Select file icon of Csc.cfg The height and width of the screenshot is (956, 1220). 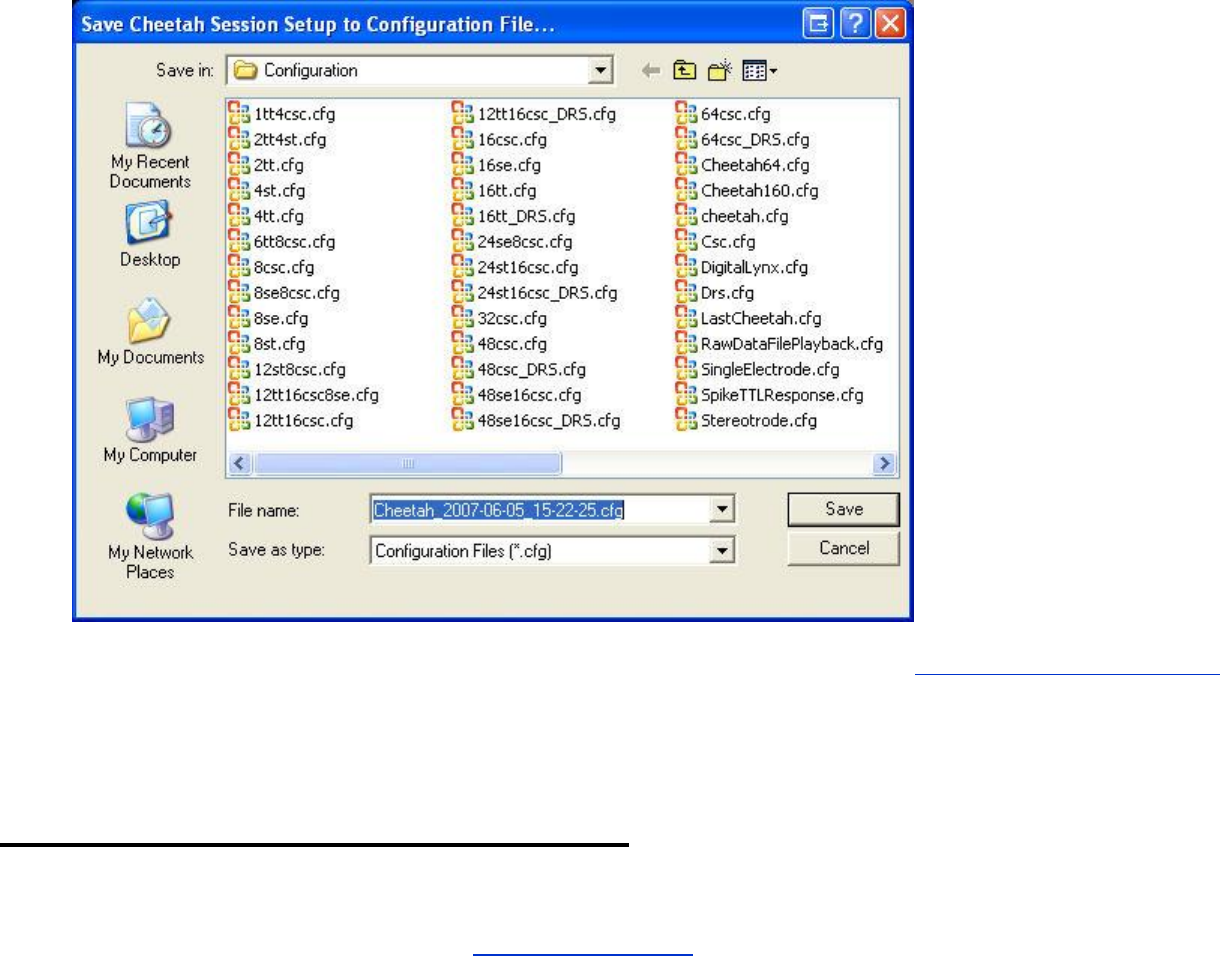[686, 242]
